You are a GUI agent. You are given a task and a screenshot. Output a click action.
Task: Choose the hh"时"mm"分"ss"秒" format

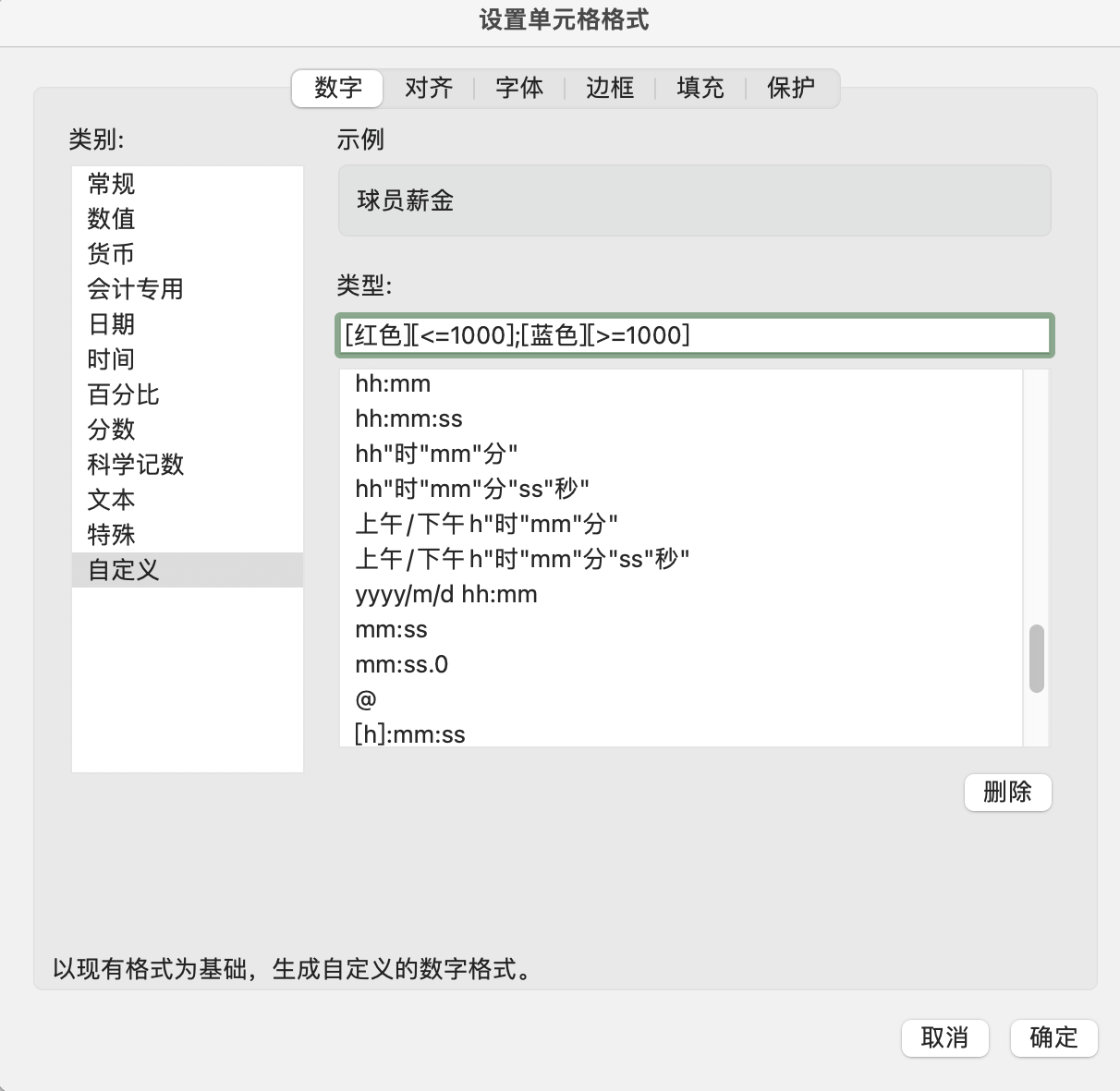(x=681, y=489)
